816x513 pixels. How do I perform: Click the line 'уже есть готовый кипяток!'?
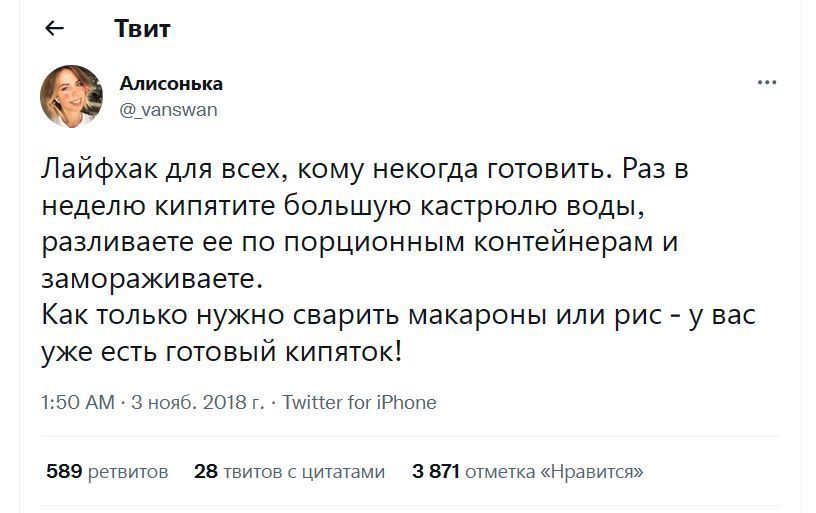pyautogui.click(x=222, y=352)
